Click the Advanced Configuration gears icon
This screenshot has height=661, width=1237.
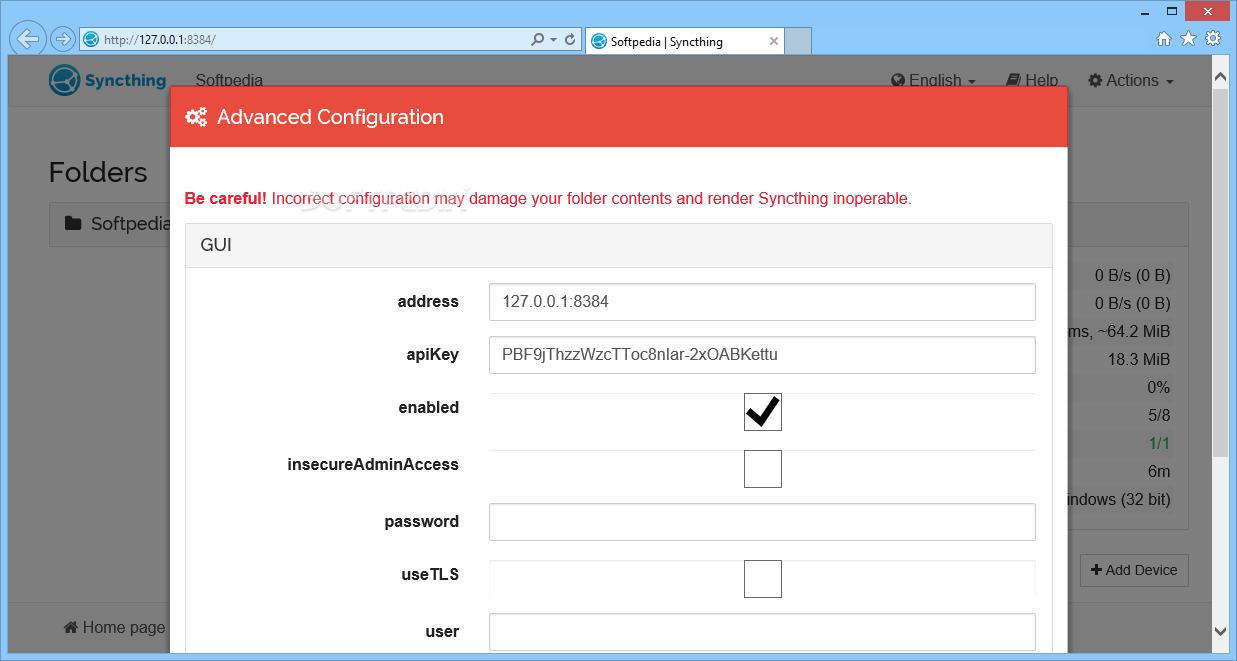click(x=196, y=117)
